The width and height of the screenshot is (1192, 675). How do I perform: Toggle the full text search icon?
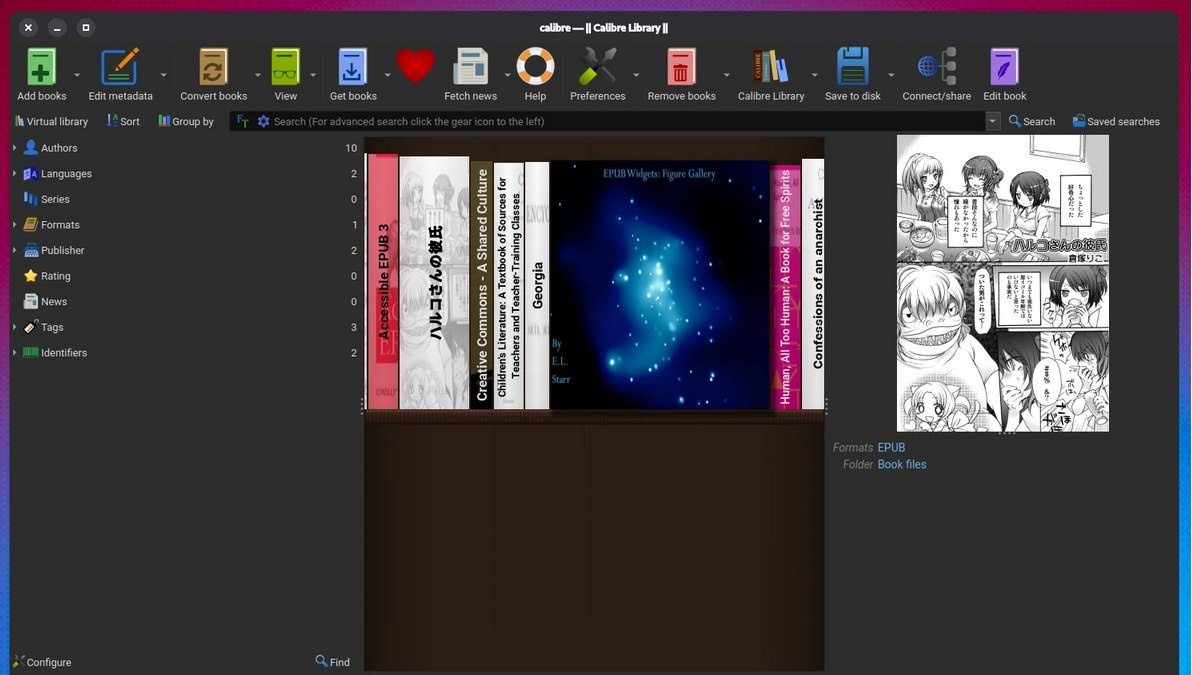[x=243, y=121]
